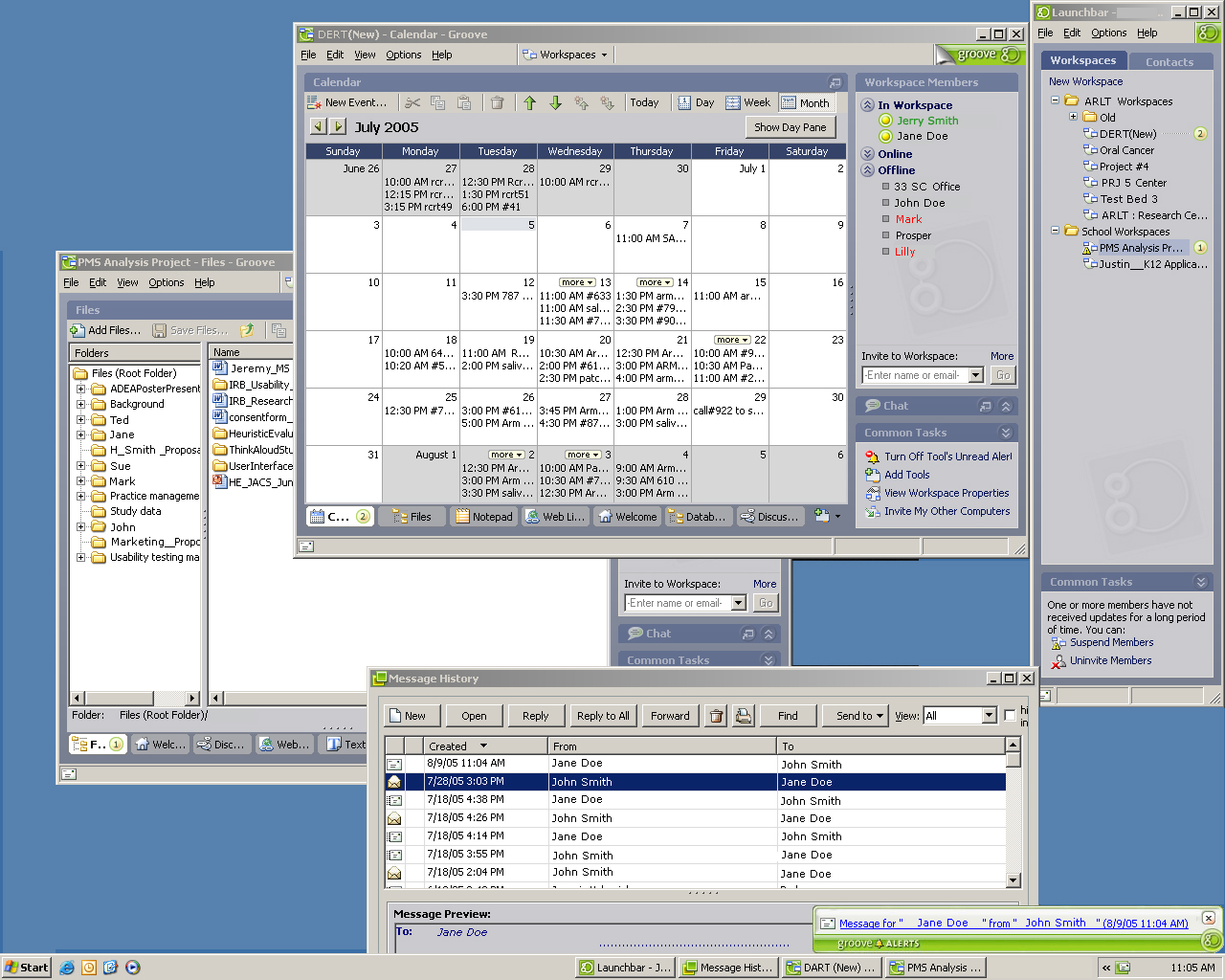Print message using printer icon
Viewport: 1225px width, 980px height.
click(x=744, y=716)
